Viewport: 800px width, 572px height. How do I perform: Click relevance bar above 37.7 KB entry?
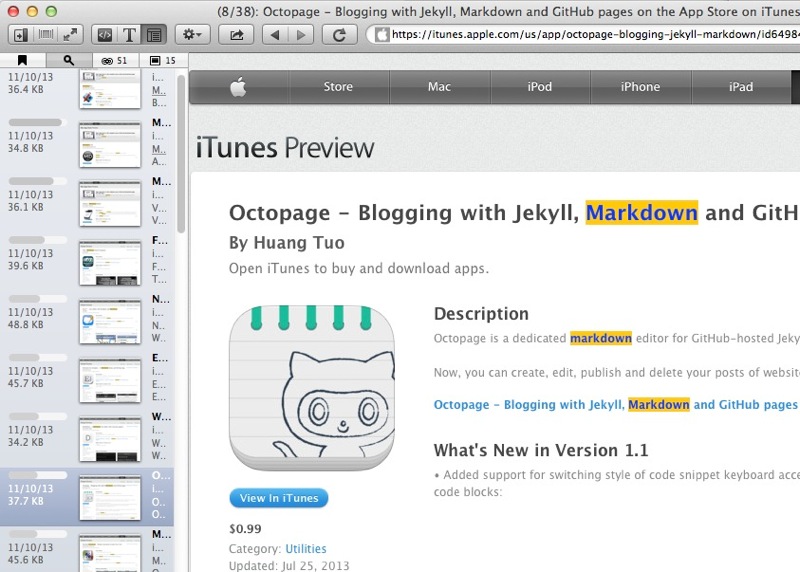tap(38, 475)
